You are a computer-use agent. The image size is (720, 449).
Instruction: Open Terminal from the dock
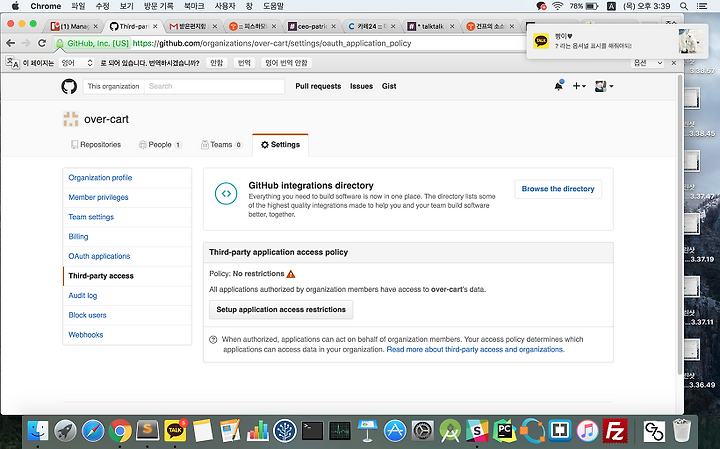pyautogui.click(x=312, y=431)
